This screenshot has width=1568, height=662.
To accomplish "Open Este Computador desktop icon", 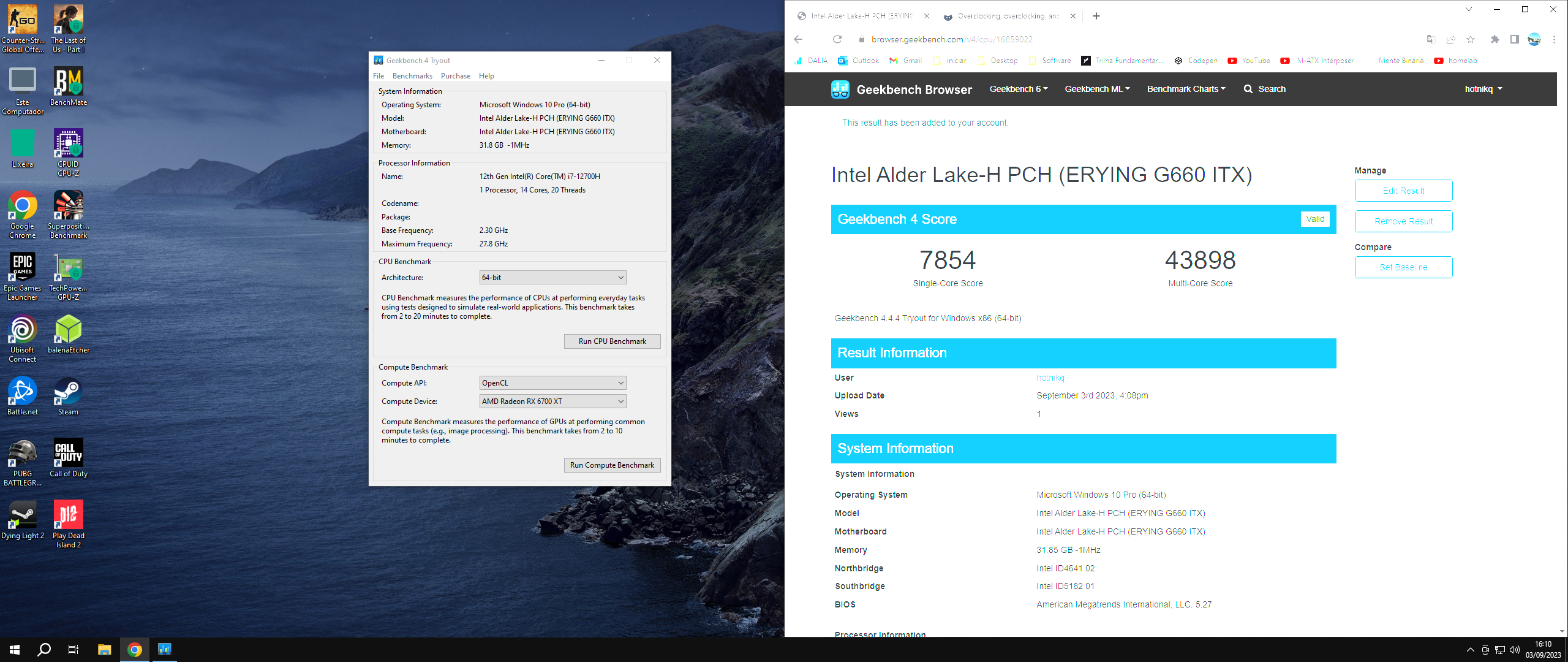I will pos(23,90).
